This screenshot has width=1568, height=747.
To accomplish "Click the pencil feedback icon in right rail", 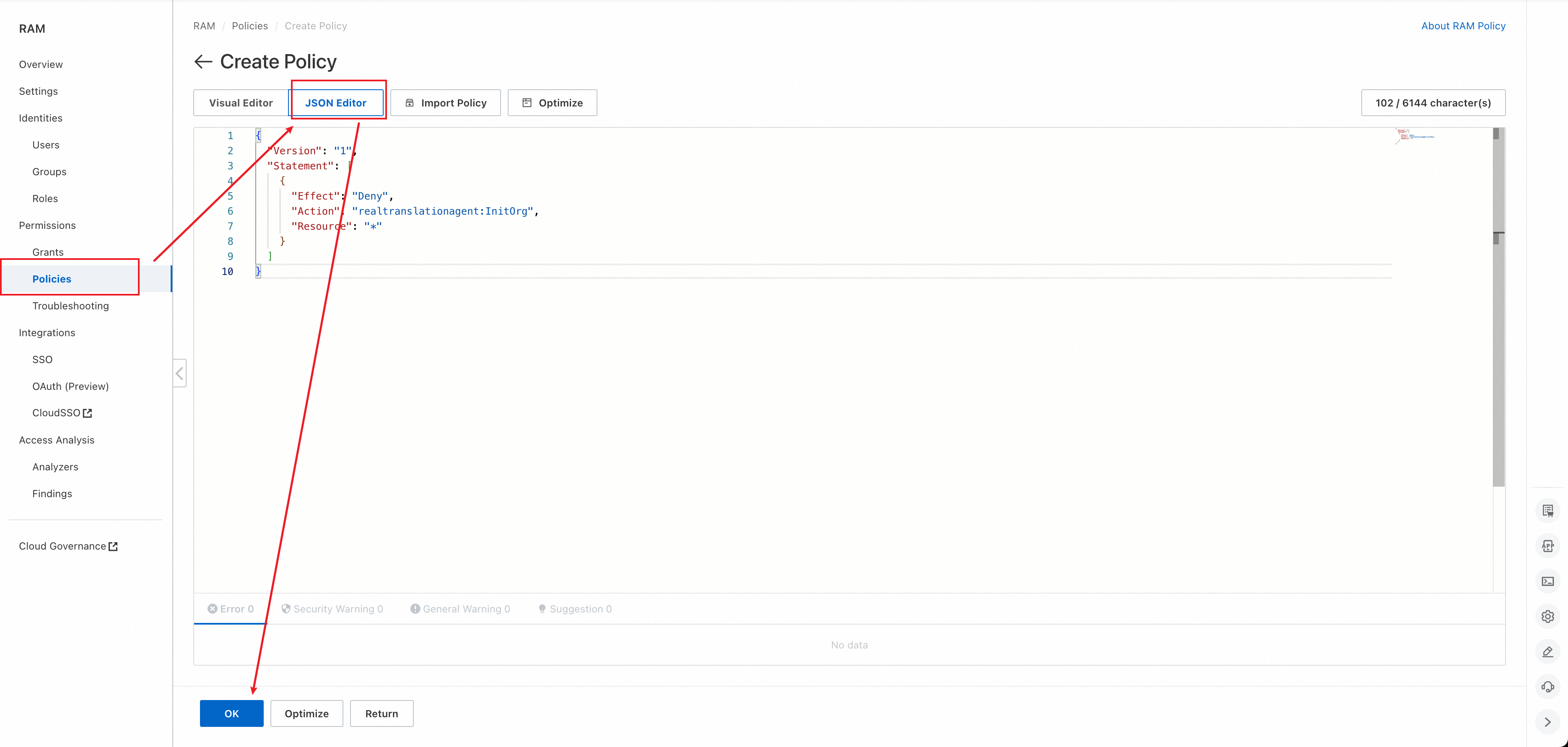I will (x=1547, y=652).
